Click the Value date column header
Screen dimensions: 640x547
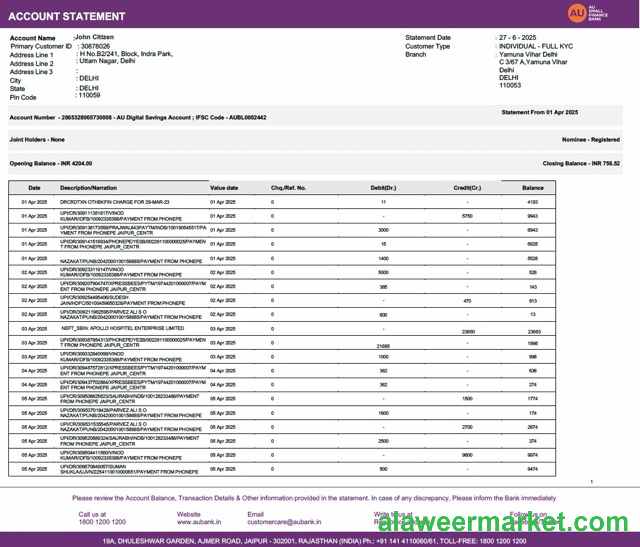[x=224, y=188]
